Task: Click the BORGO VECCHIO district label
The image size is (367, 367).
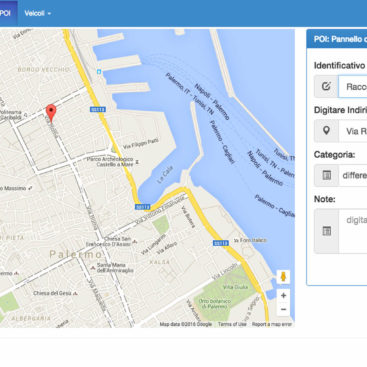Action: click(44, 70)
